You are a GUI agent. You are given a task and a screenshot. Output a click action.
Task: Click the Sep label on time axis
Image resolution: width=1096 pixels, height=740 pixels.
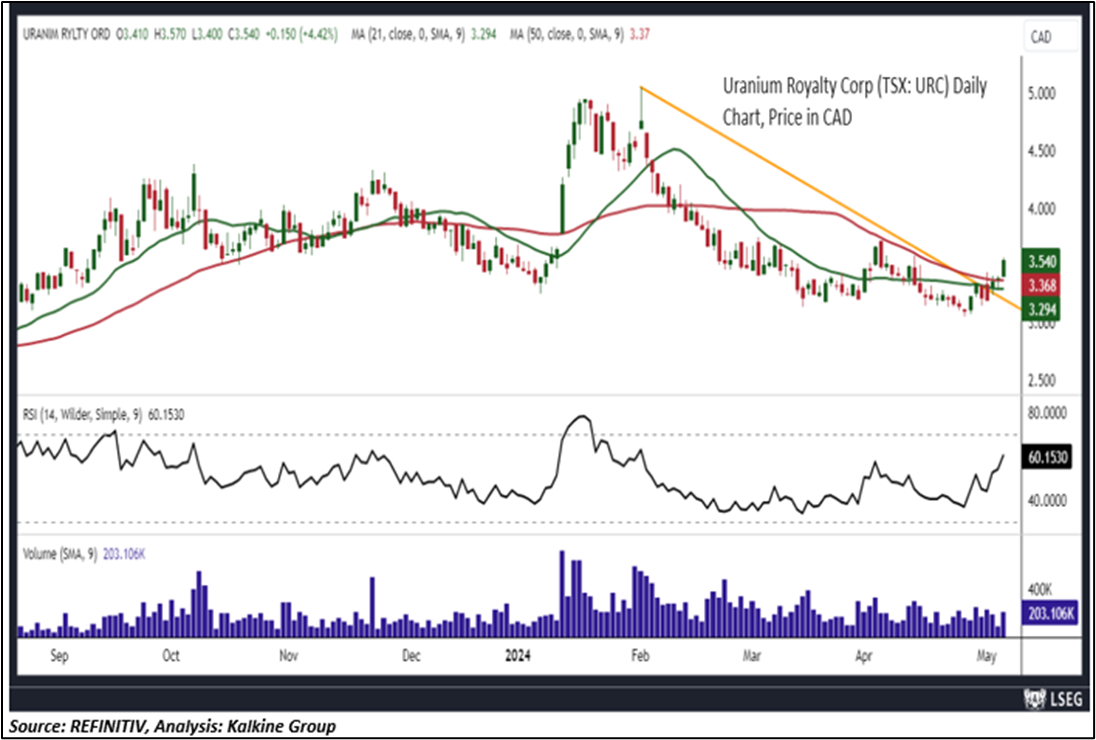[x=60, y=657]
